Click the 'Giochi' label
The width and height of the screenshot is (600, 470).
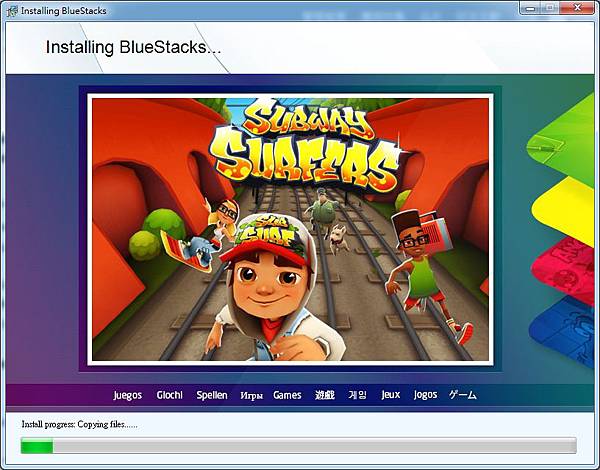tap(170, 395)
